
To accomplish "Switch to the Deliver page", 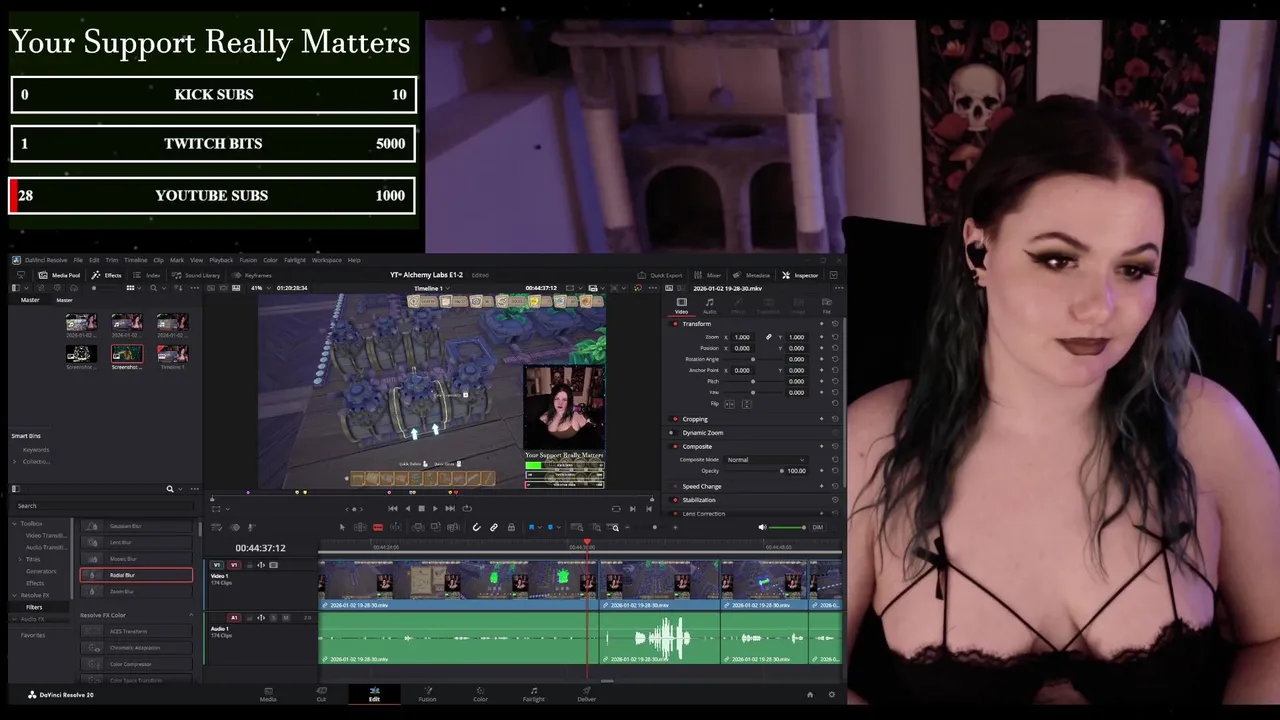I will pos(587,693).
